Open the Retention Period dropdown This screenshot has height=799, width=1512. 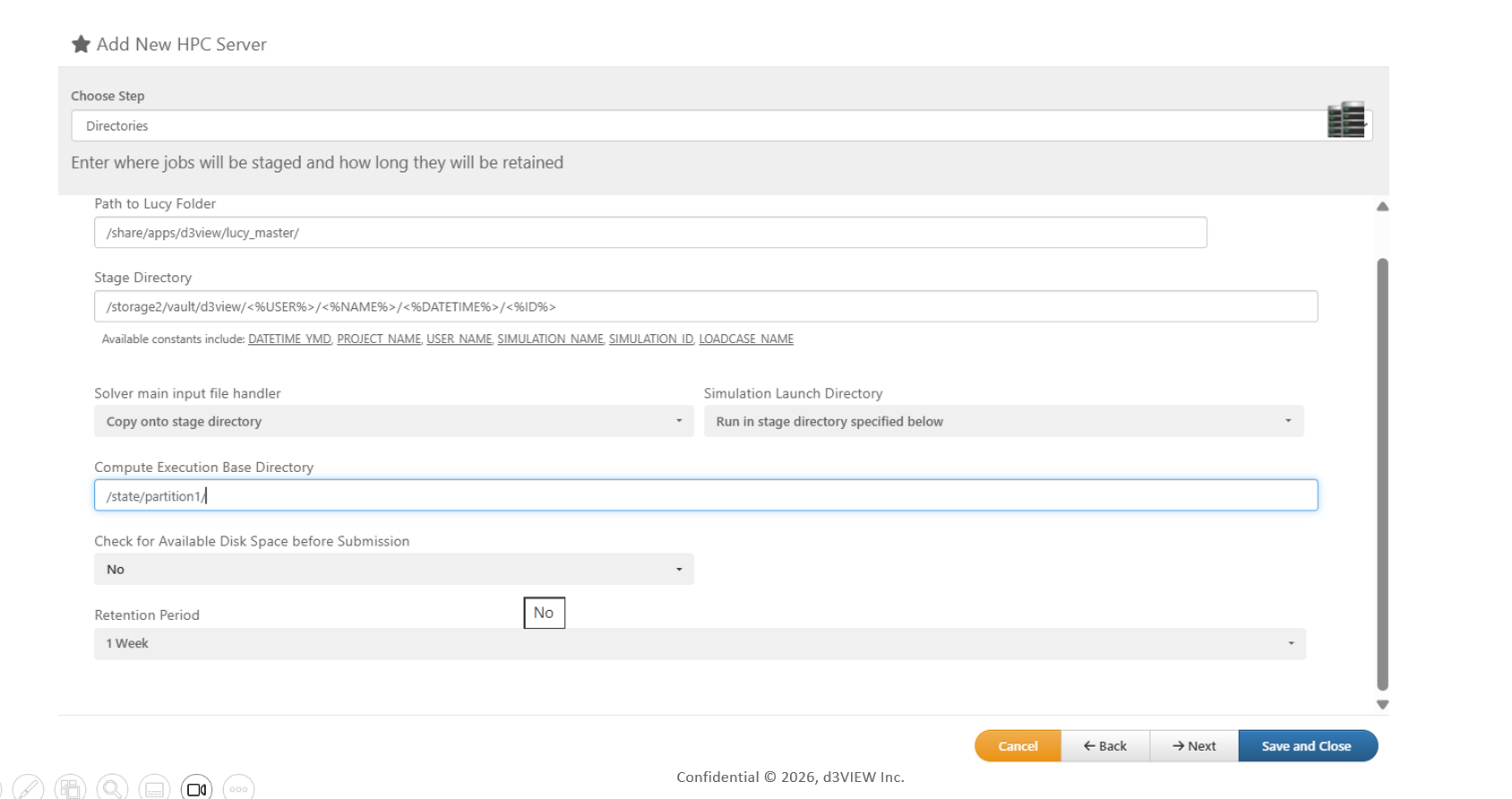click(x=700, y=643)
